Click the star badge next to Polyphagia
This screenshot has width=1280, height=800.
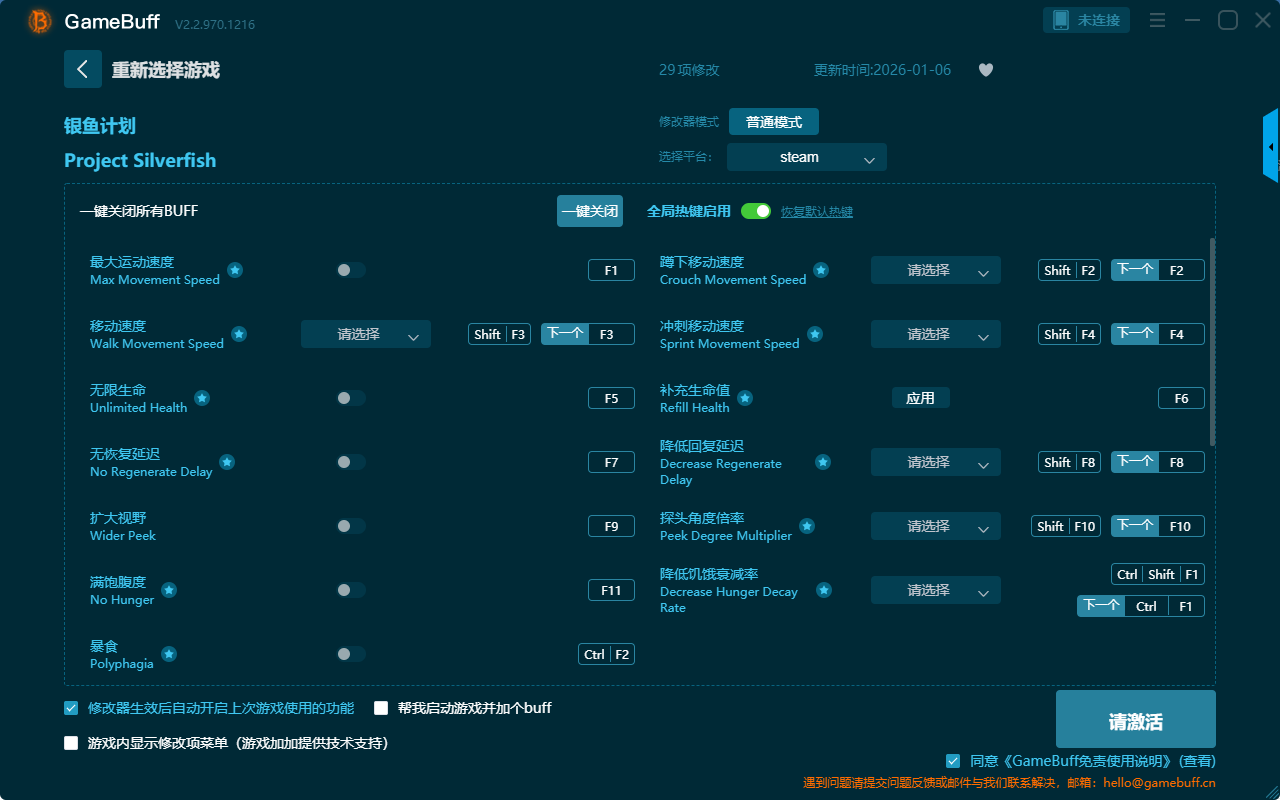tap(169, 654)
